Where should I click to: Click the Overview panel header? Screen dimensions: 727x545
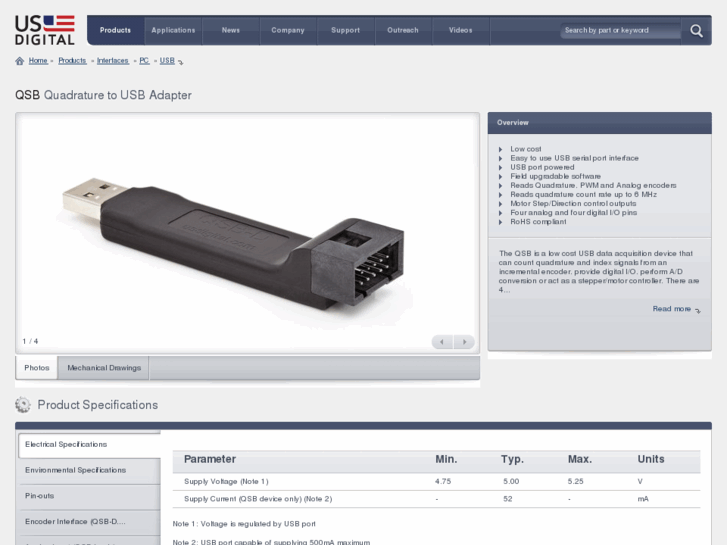pos(599,123)
